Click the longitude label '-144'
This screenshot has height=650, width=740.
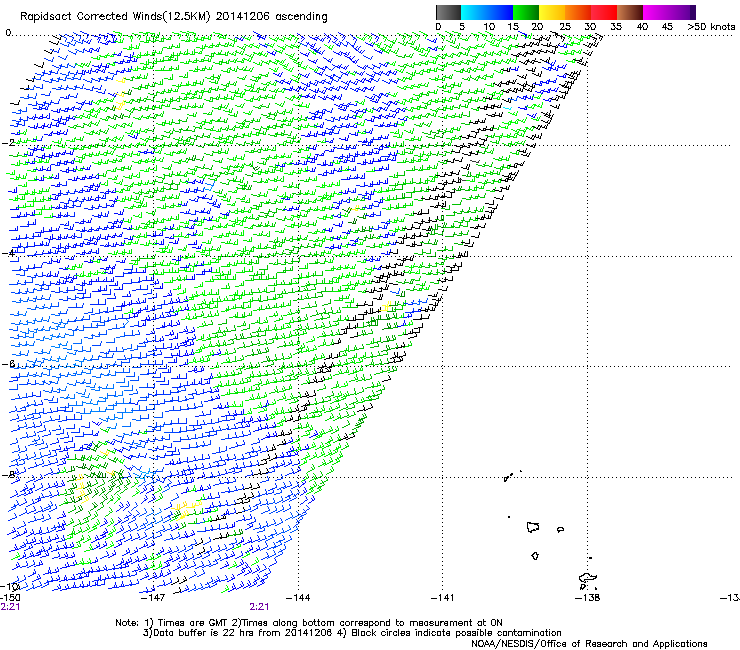point(298,598)
